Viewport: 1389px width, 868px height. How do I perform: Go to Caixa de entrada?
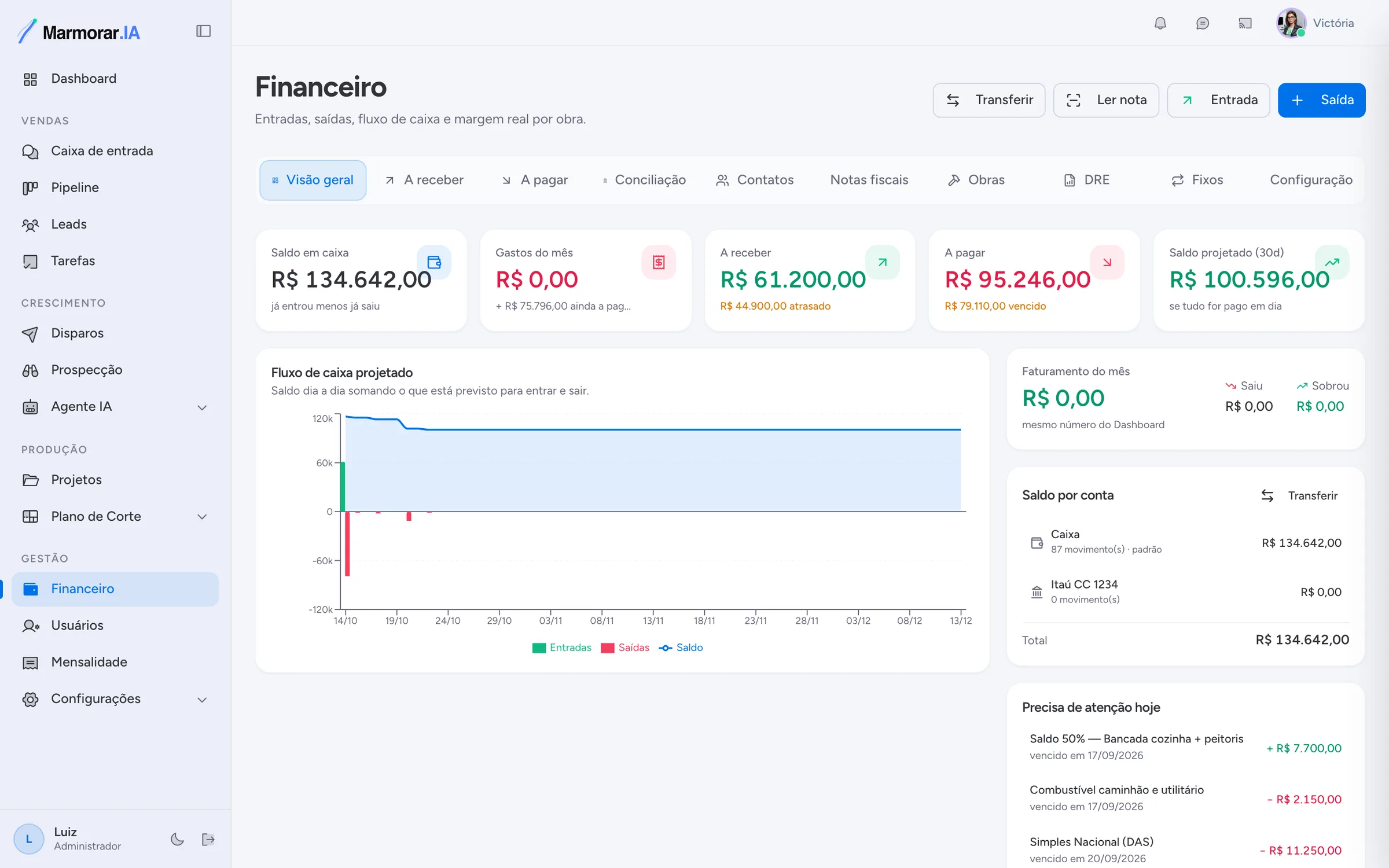click(x=115, y=151)
